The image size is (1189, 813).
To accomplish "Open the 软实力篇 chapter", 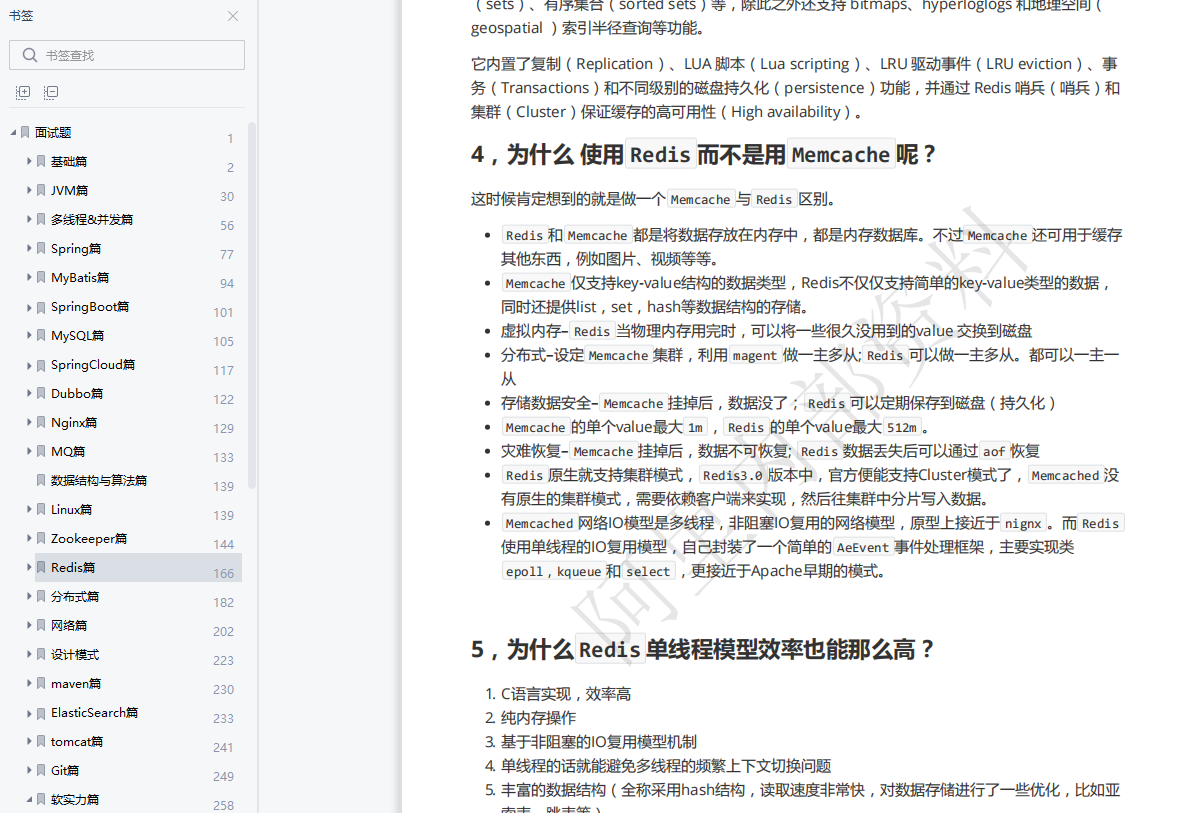I will point(77,799).
